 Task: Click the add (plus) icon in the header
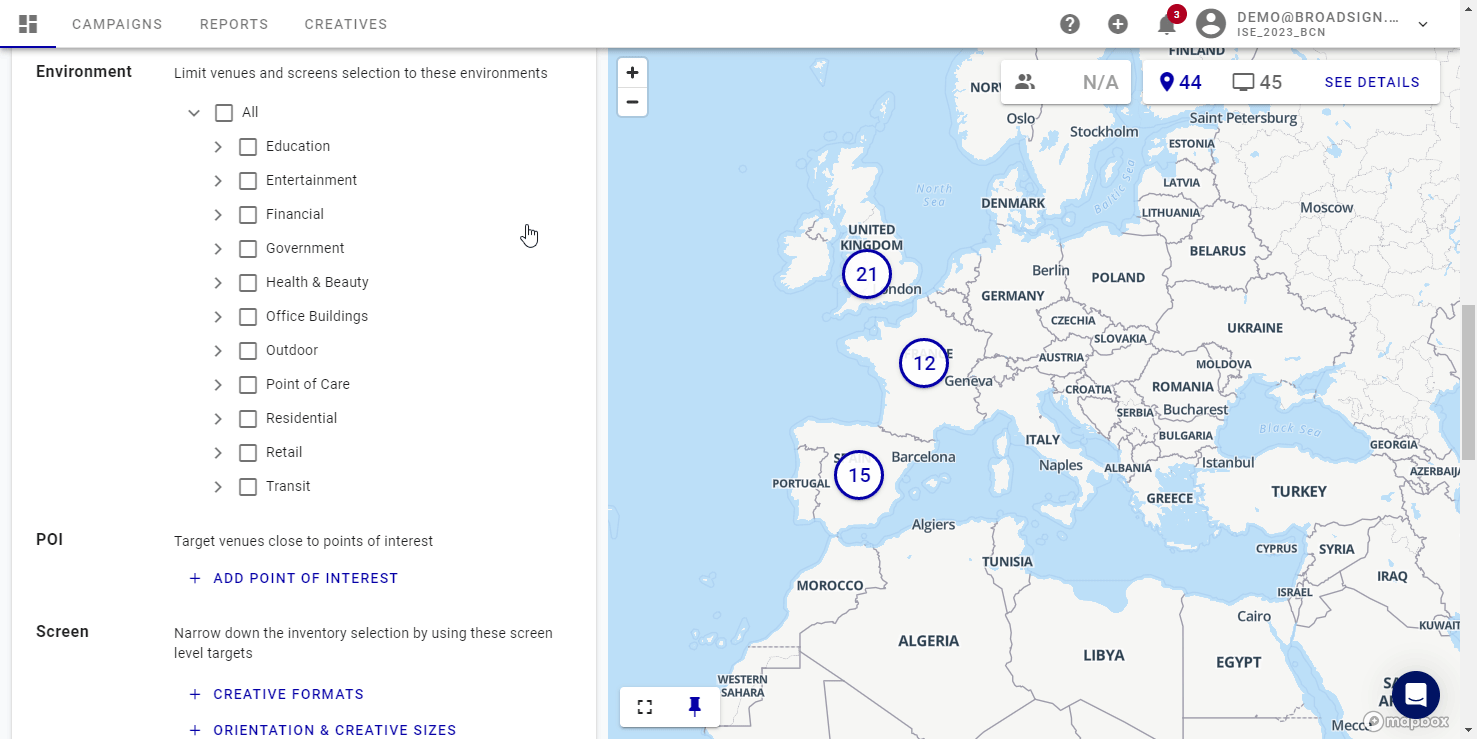pyautogui.click(x=1117, y=23)
